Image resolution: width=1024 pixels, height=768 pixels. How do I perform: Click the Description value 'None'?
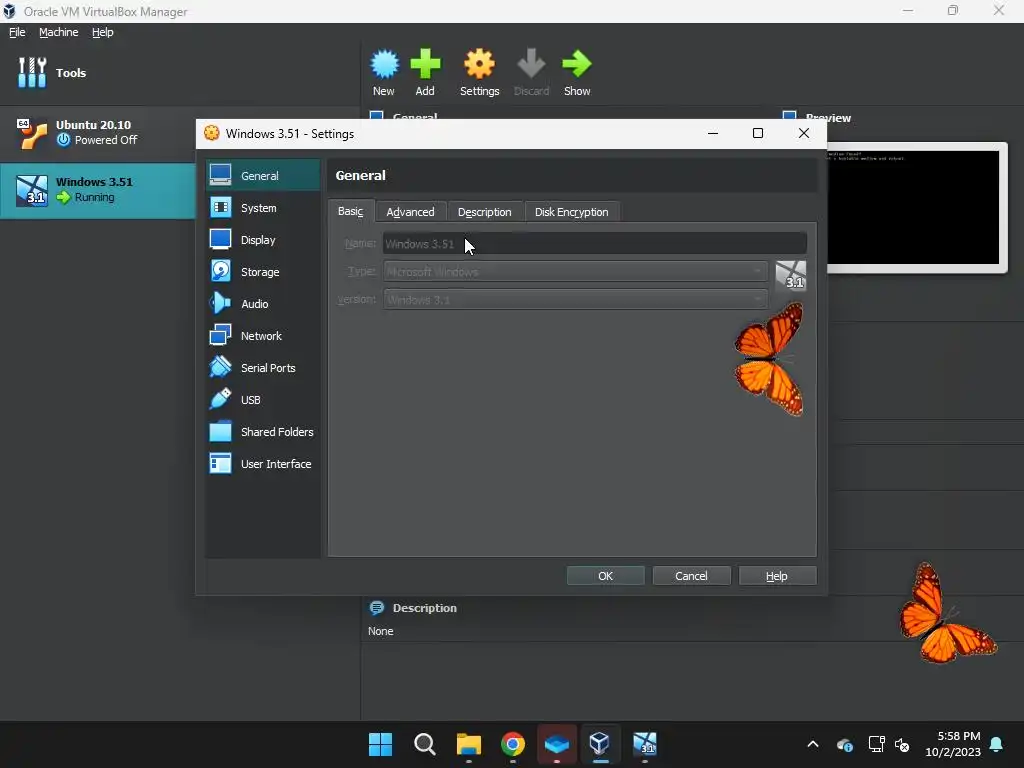381,631
